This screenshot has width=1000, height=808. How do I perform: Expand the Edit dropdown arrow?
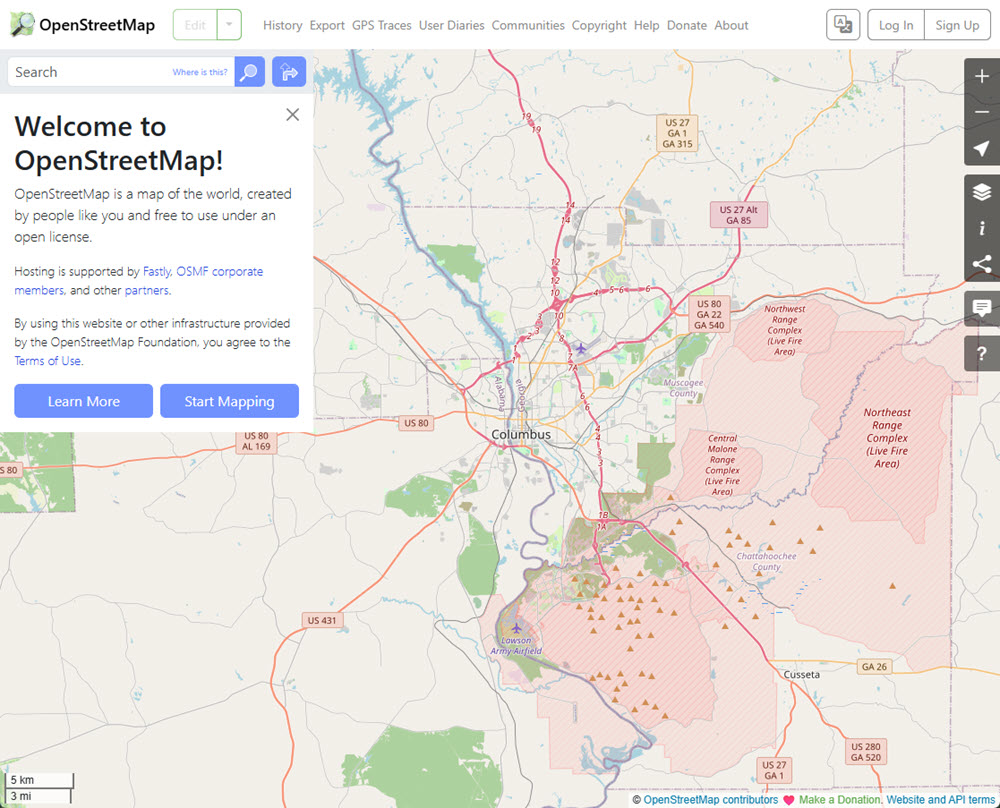click(229, 25)
